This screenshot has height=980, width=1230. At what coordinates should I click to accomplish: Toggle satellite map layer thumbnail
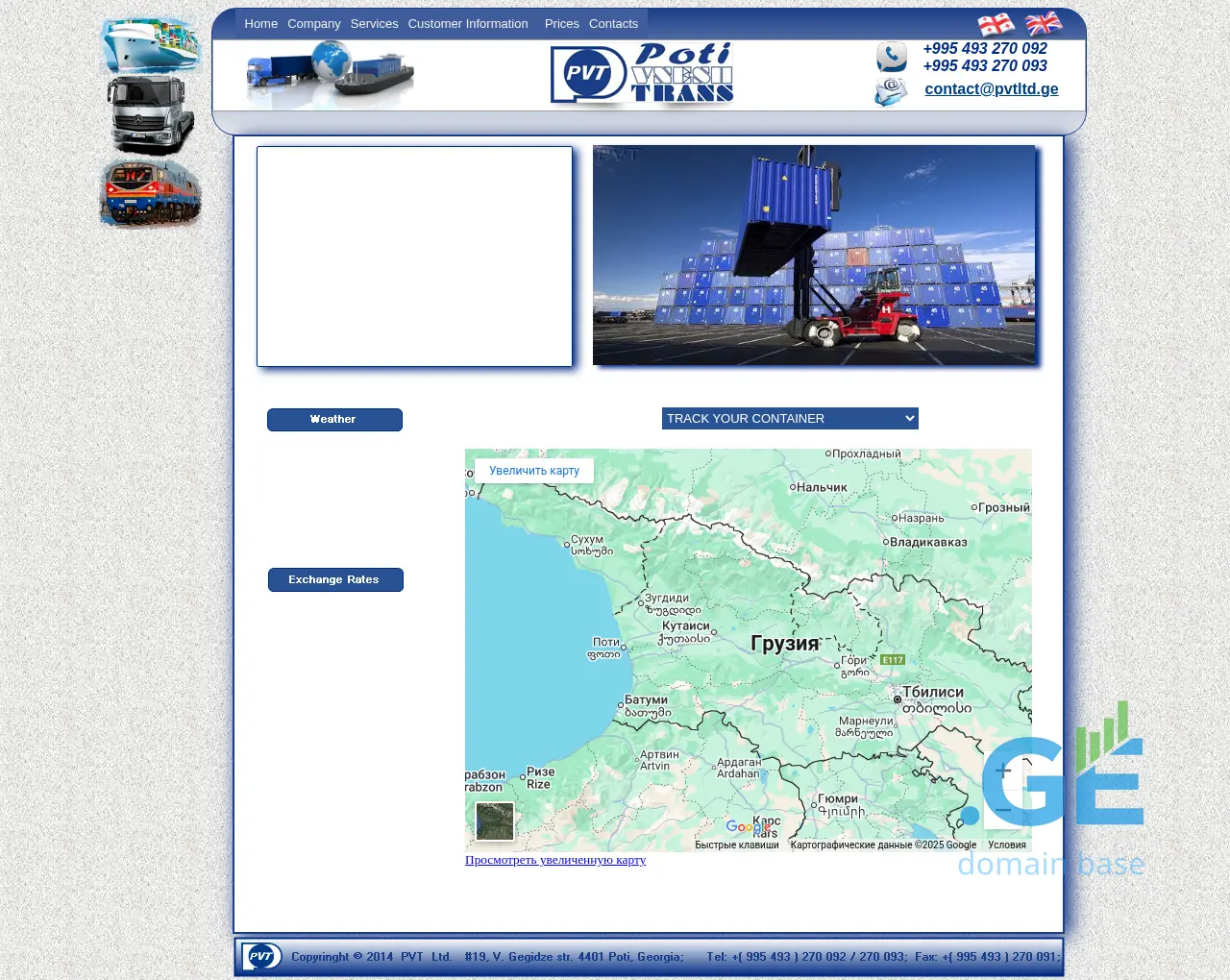coord(495,821)
